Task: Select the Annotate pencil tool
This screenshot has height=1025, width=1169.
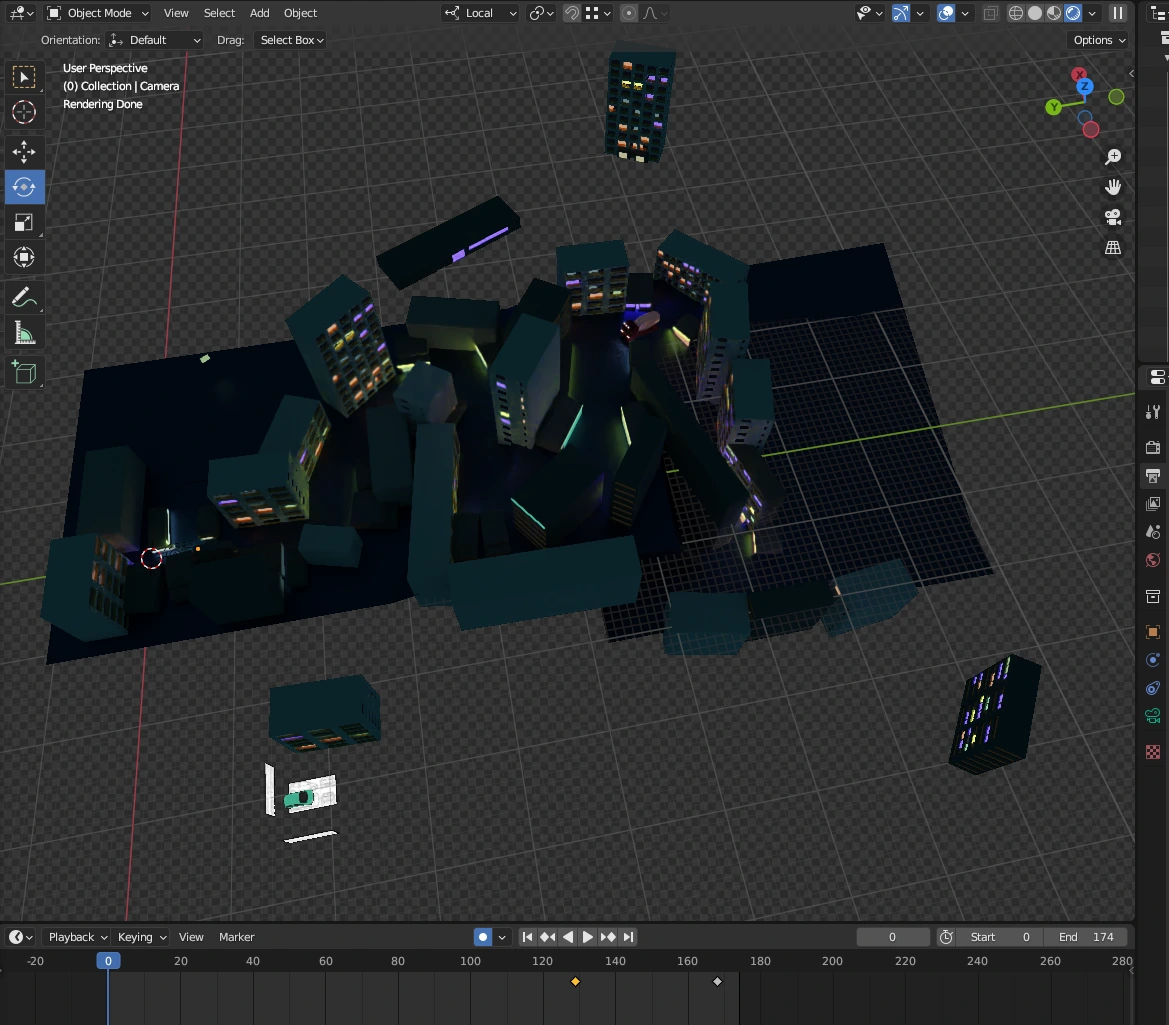Action: tap(24, 298)
